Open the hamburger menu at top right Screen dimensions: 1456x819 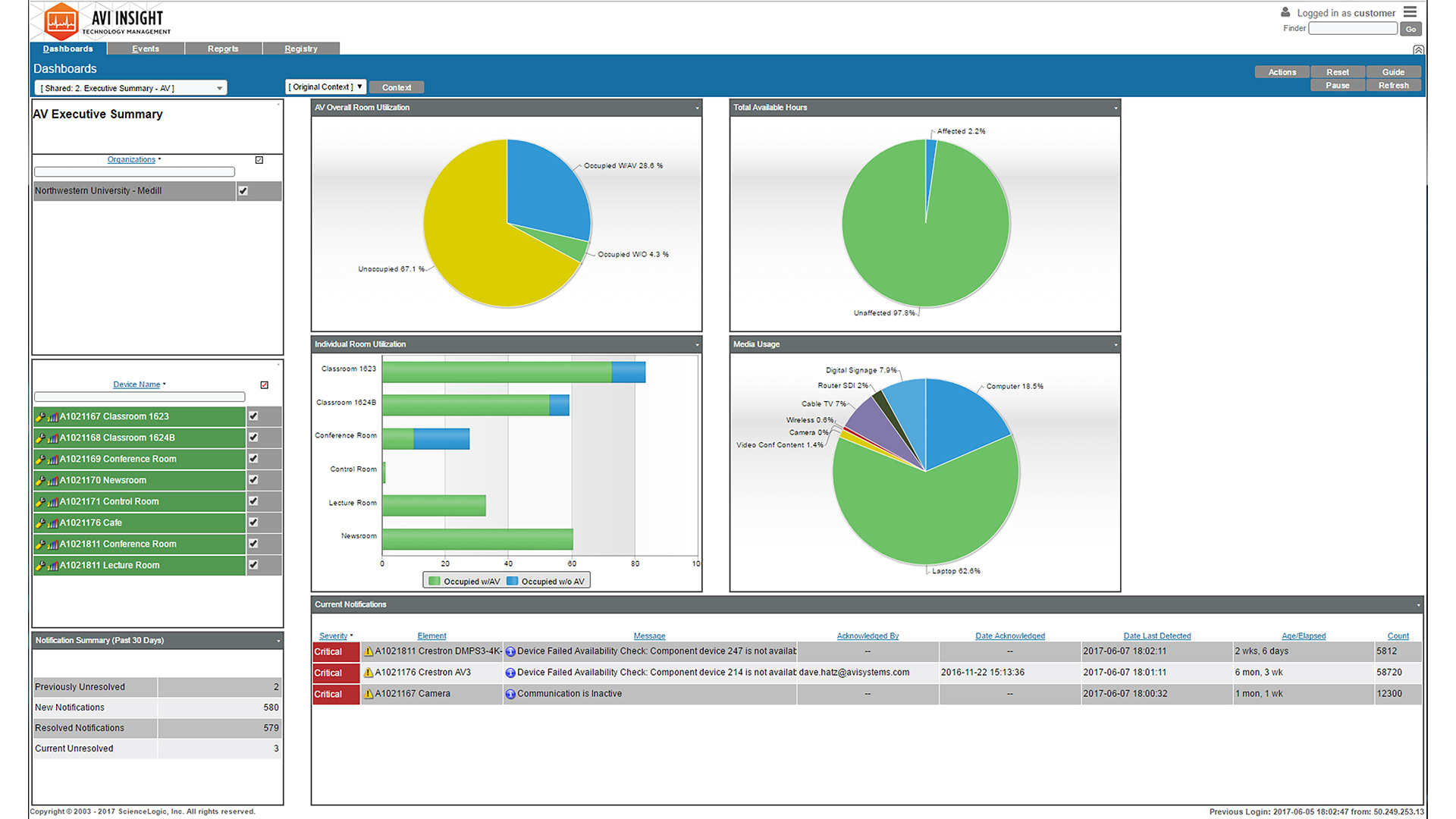[1410, 12]
